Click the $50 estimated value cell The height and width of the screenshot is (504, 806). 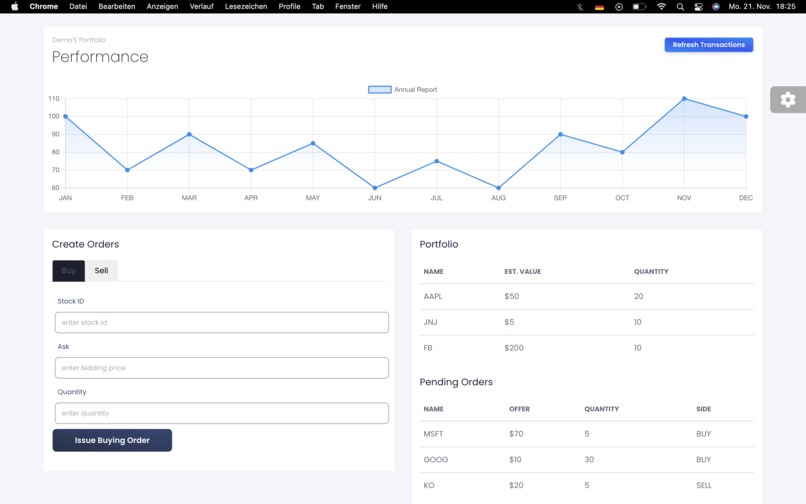(511, 296)
